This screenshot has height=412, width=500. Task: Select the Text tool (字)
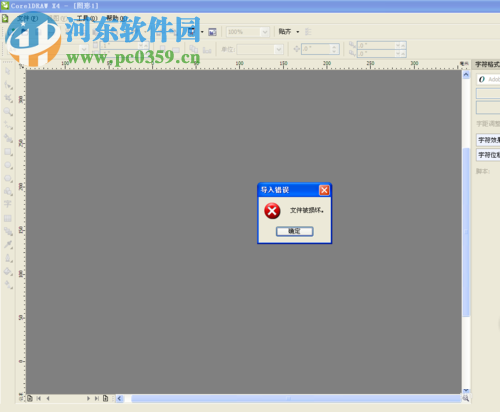[8, 204]
